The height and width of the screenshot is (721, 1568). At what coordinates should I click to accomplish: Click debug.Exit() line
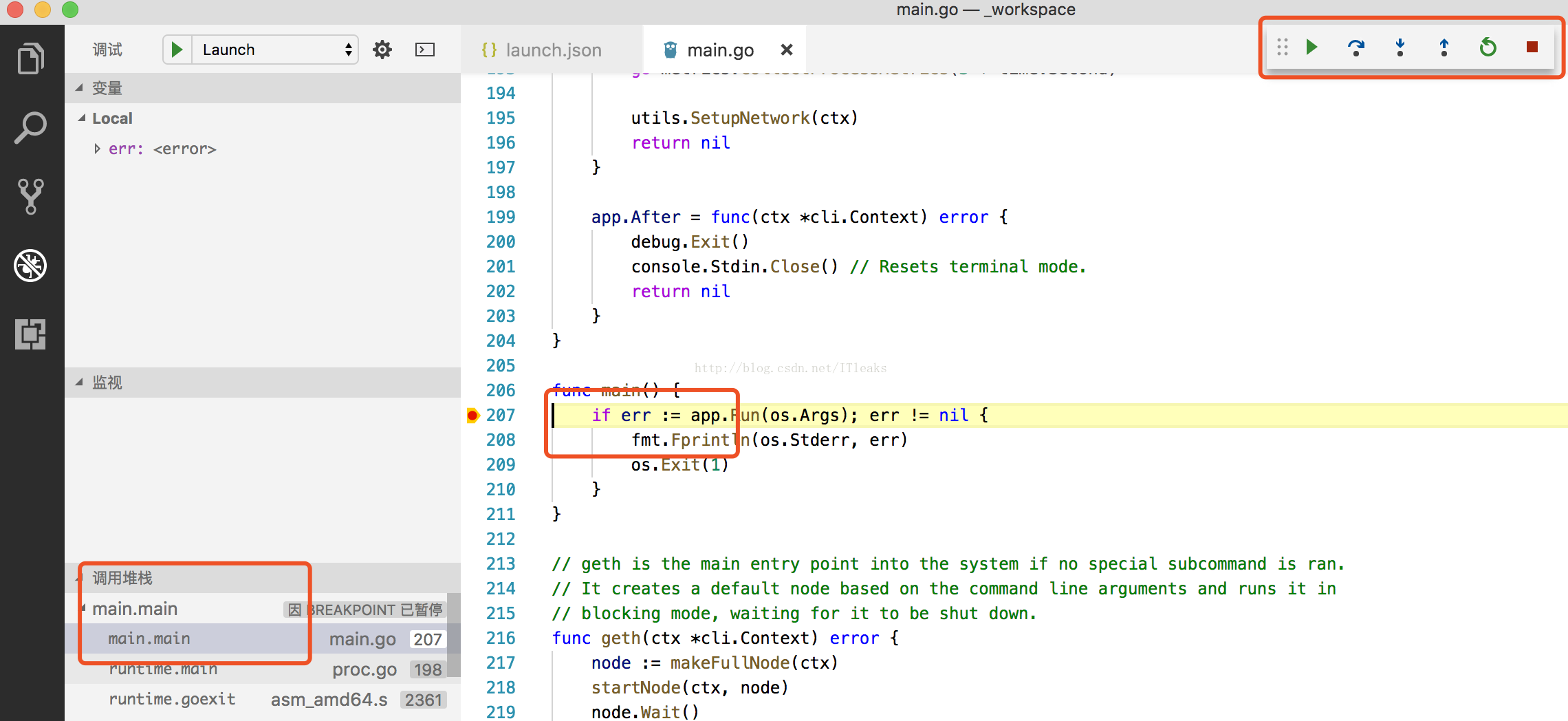690,242
